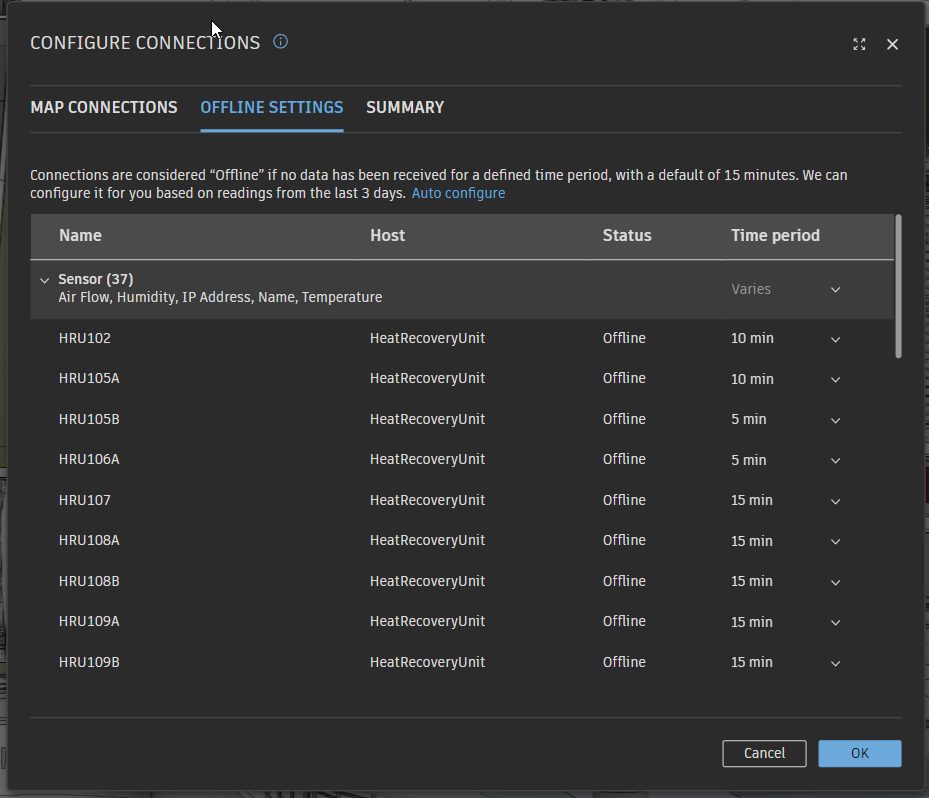Expand dialog to full screen
Image resolution: width=929 pixels, height=798 pixels.
[859, 44]
